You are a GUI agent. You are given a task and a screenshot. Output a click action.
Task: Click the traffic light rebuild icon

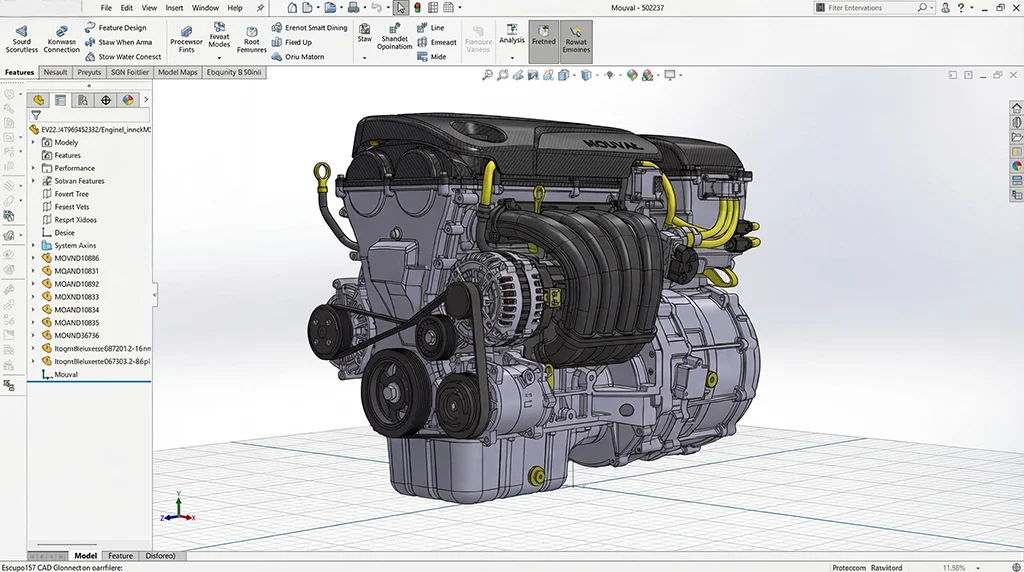coord(417,8)
